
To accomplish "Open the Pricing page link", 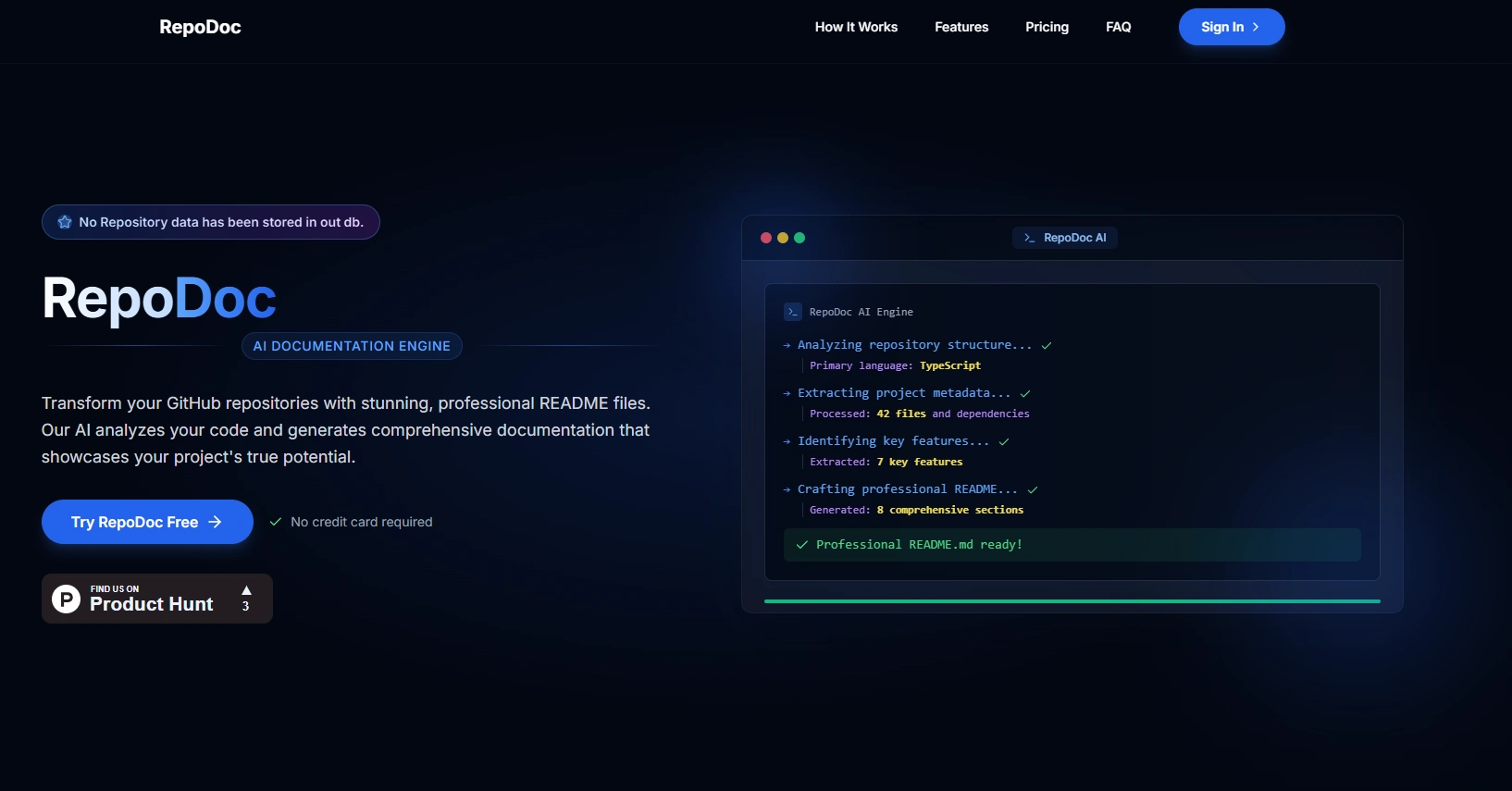I will point(1047,27).
